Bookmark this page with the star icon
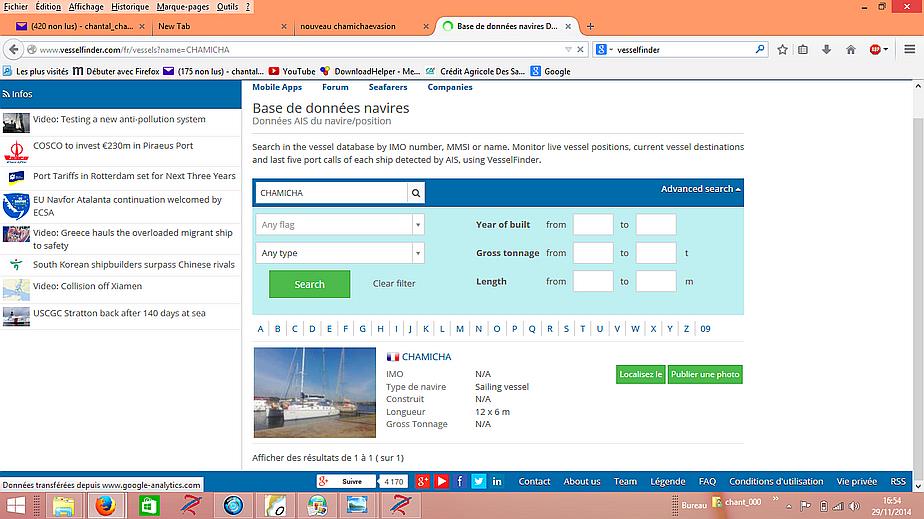This screenshot has height=519, width=924. (x=781, y=49)
